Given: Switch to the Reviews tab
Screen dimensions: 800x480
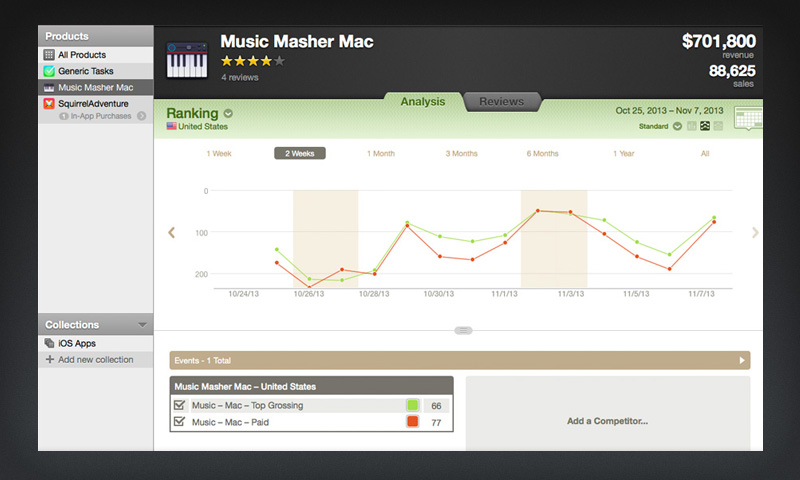Looking at the screenshot, I should coord(502,102).
